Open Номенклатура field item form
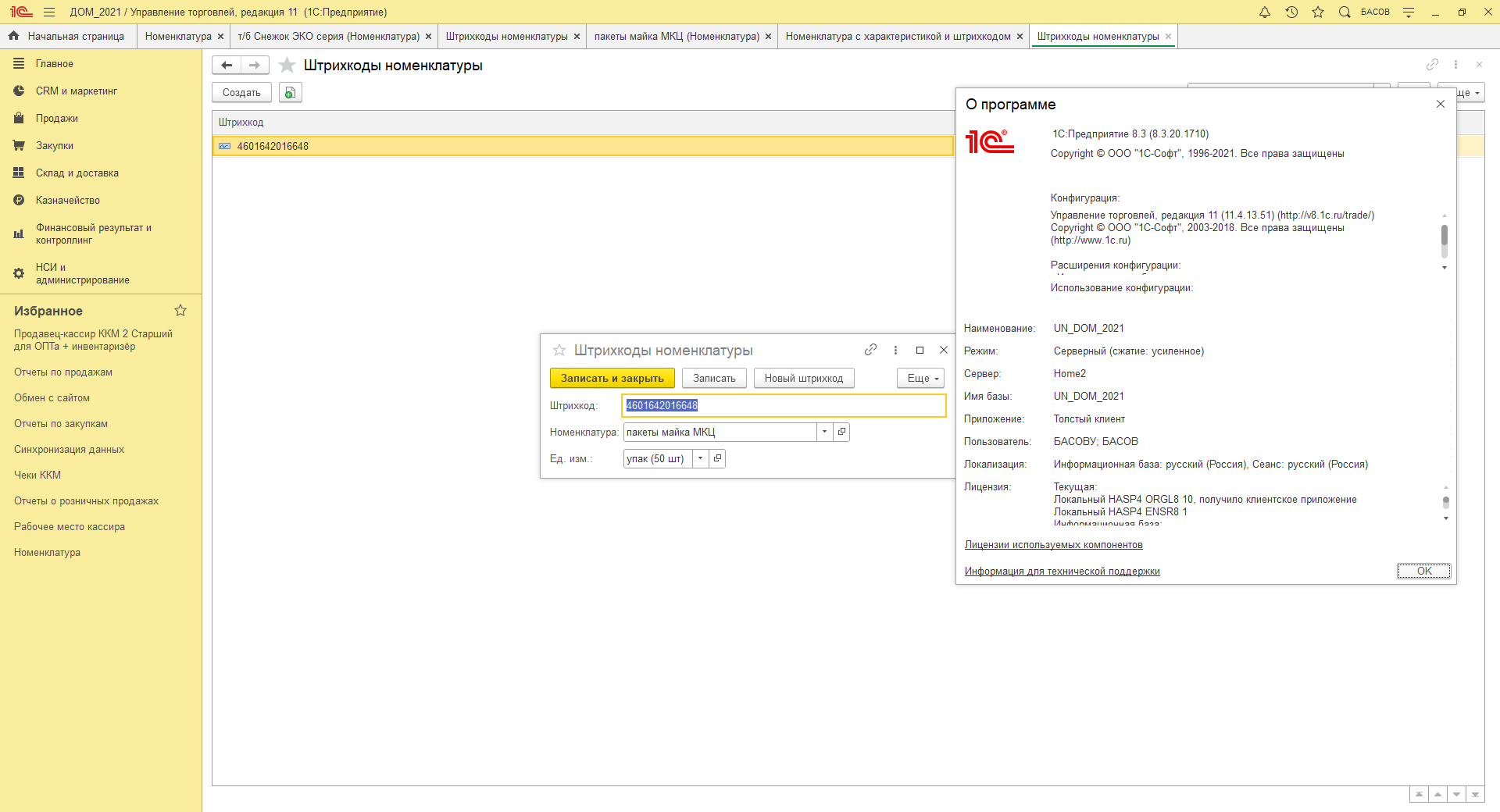Screen dimensions: 1500x812 coord(841,432)
